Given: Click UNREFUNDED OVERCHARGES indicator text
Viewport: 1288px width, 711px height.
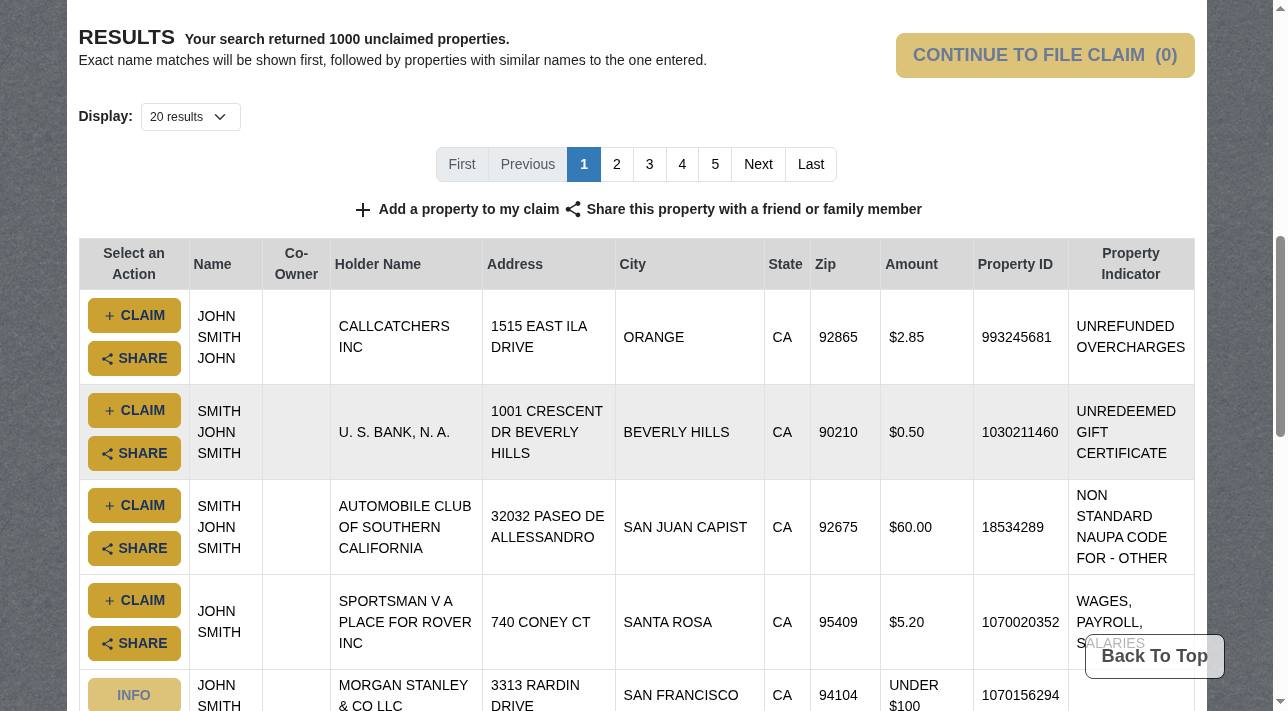Looking at the screenshot, I should pos(1131,337).
